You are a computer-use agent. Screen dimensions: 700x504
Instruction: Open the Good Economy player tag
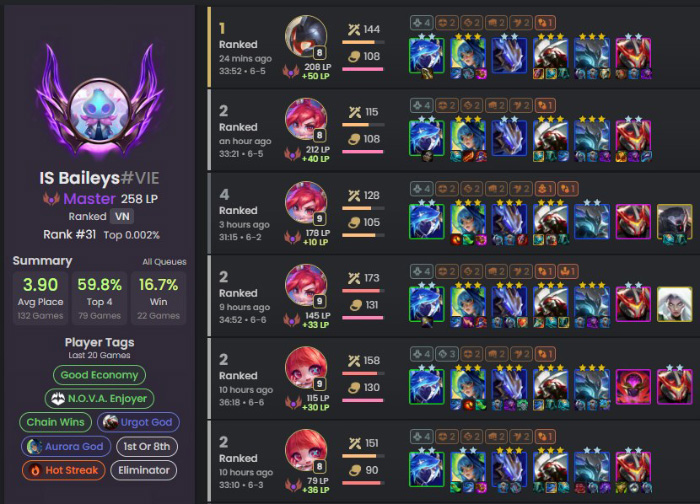[x=99, y=375]
